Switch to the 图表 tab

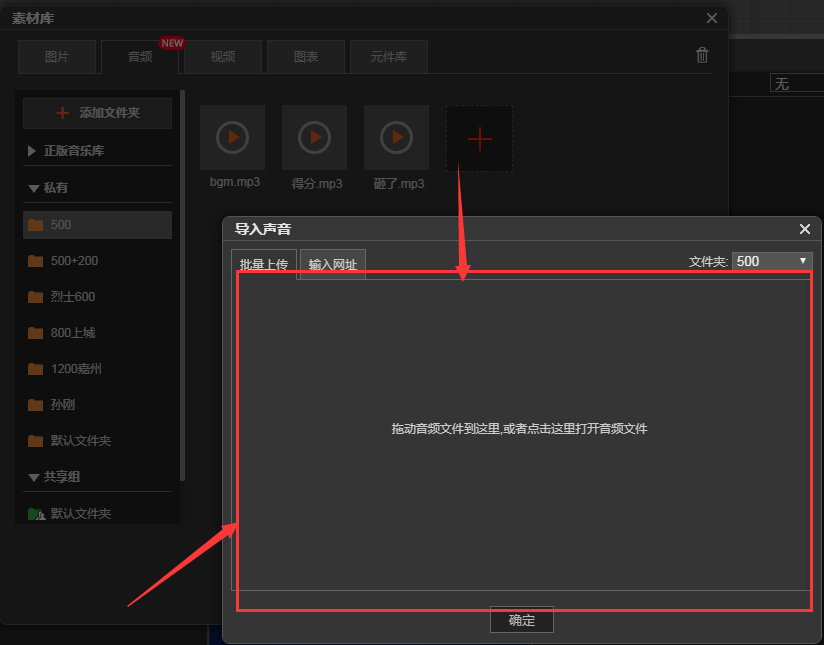point(306,57)
